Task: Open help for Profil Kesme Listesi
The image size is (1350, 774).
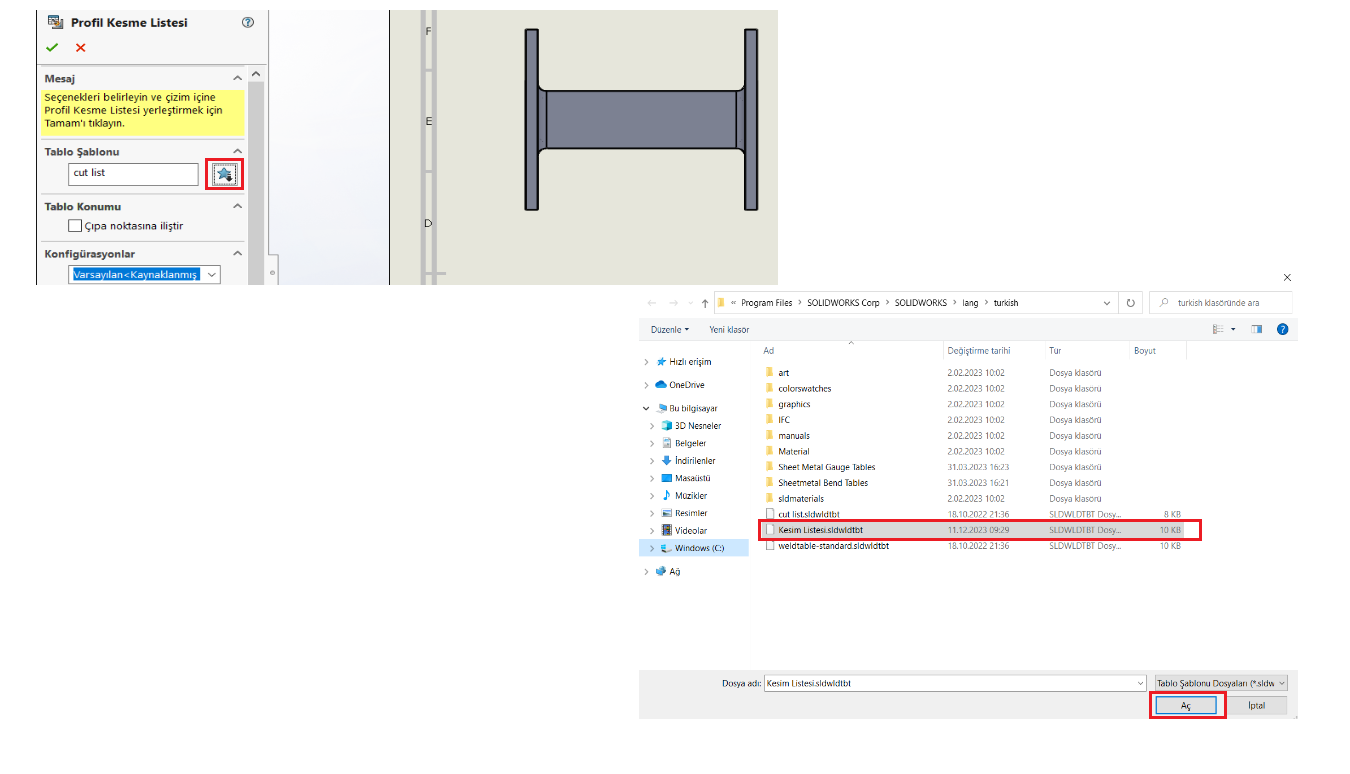Action: click(x=248, y=22)
